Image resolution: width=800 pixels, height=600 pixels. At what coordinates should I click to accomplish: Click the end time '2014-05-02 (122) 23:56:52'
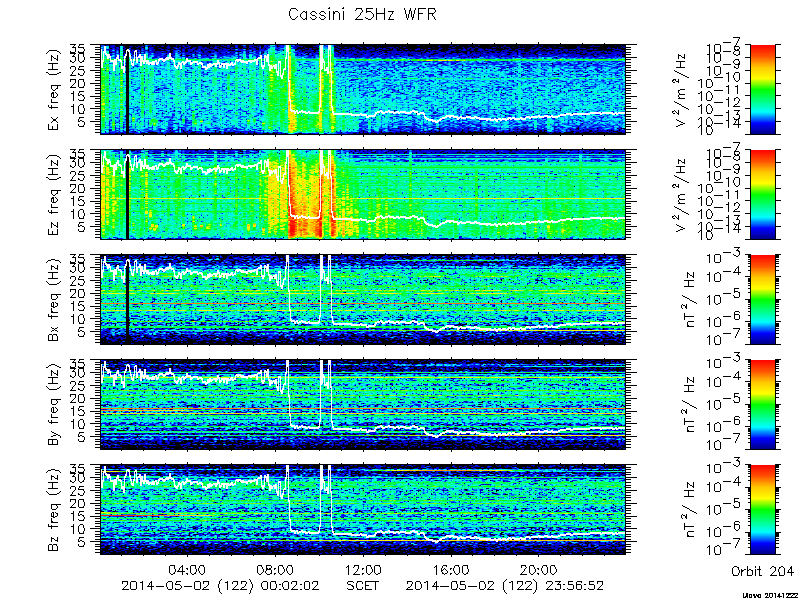coord(505,585)
